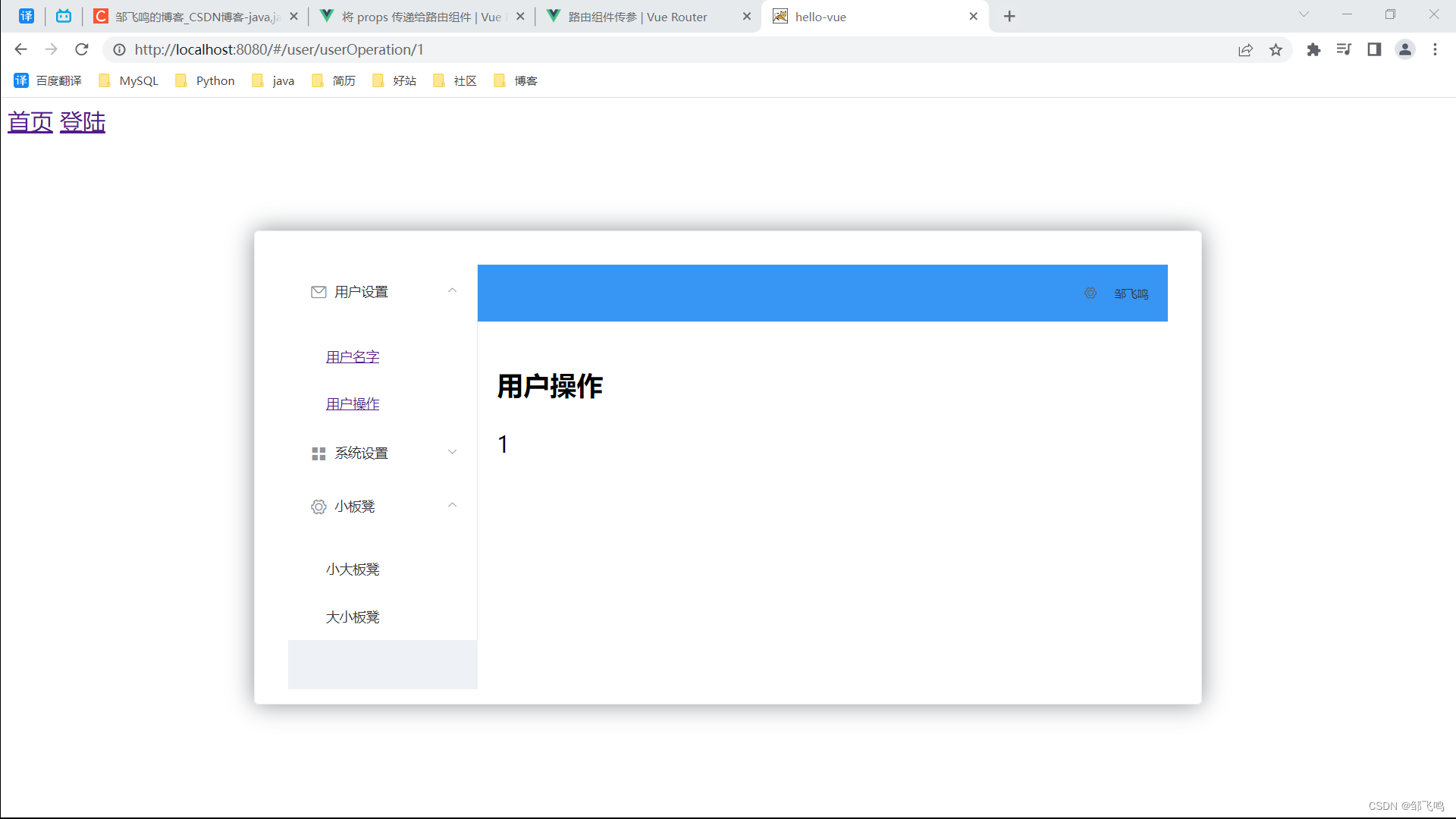Open the 登陆 login link
Viewport: 1456px width, 819px height.
(83, 122)
